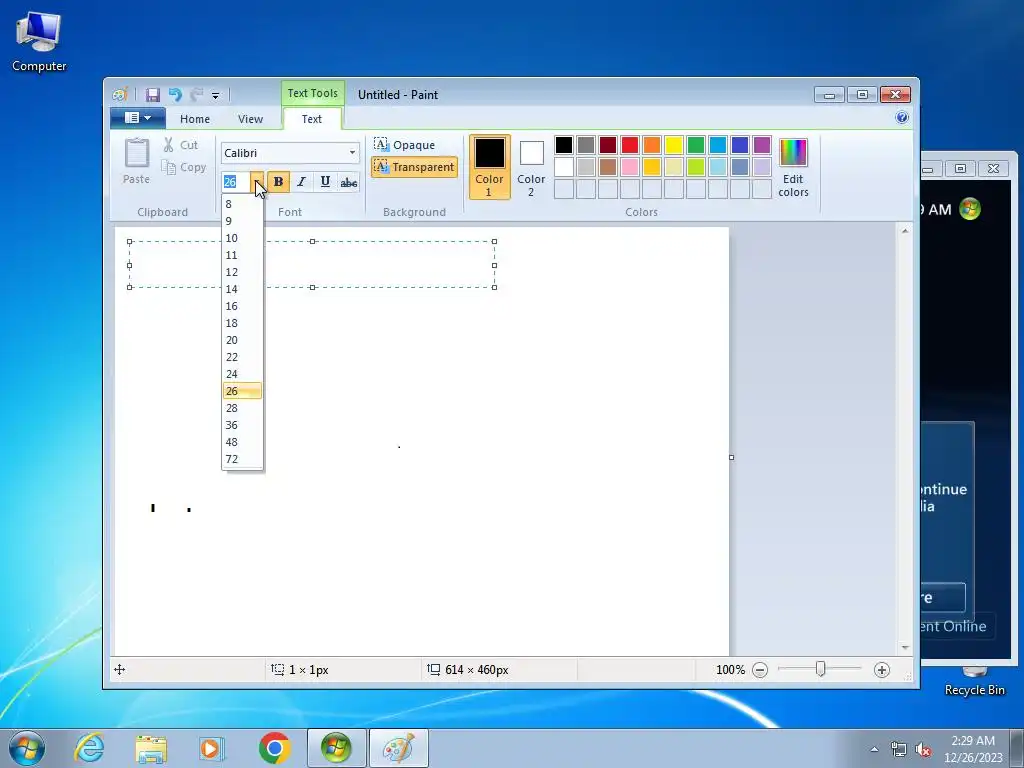Viewport: 1024px width, 768px height.
Task: Choose font size 20 from list
Action: [x=242, y=340]
